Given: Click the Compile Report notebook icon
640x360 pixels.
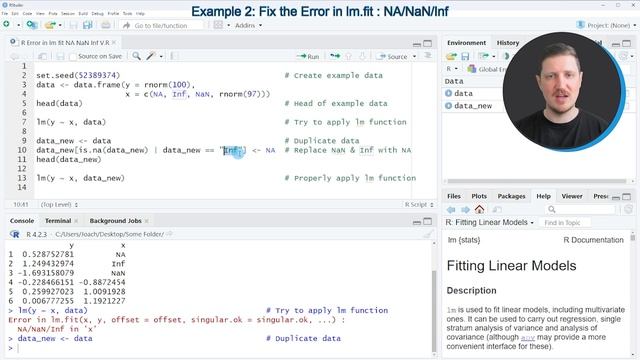Looking at the screenshot, I should 174,56.
